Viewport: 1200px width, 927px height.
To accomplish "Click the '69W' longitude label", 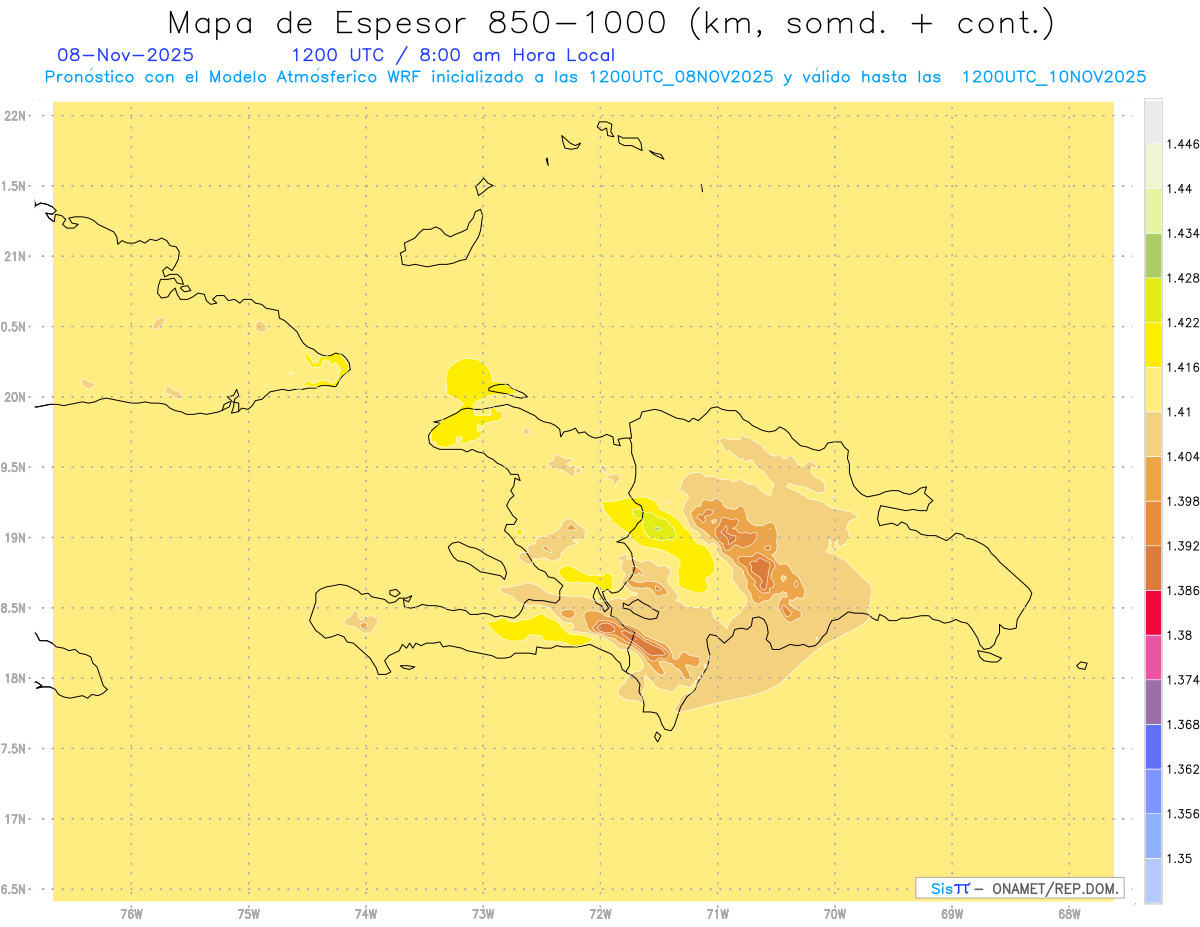I will coord(952,914).
